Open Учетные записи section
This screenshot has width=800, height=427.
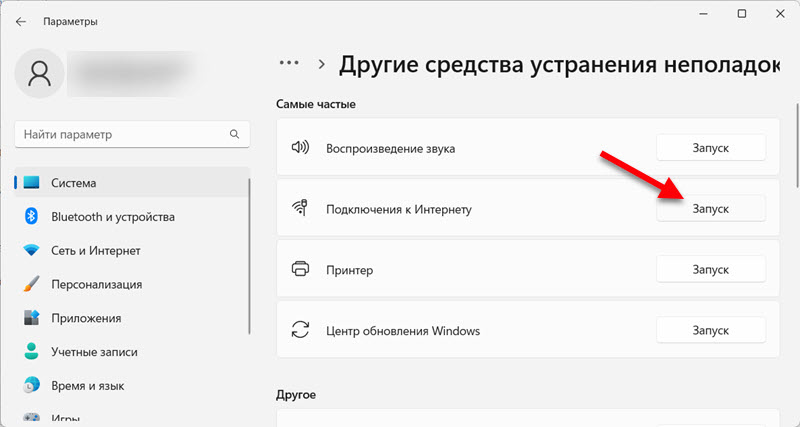pos(132,352)
